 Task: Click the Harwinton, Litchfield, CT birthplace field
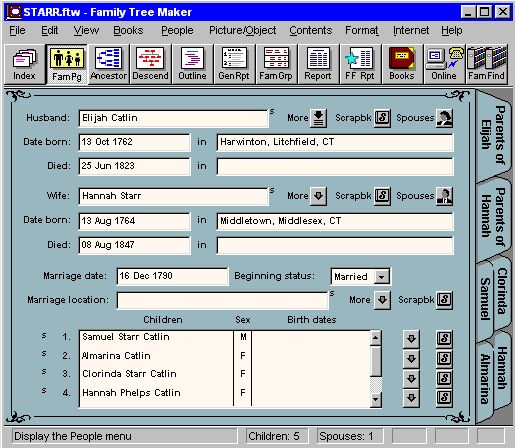click(x=335, y=142)
